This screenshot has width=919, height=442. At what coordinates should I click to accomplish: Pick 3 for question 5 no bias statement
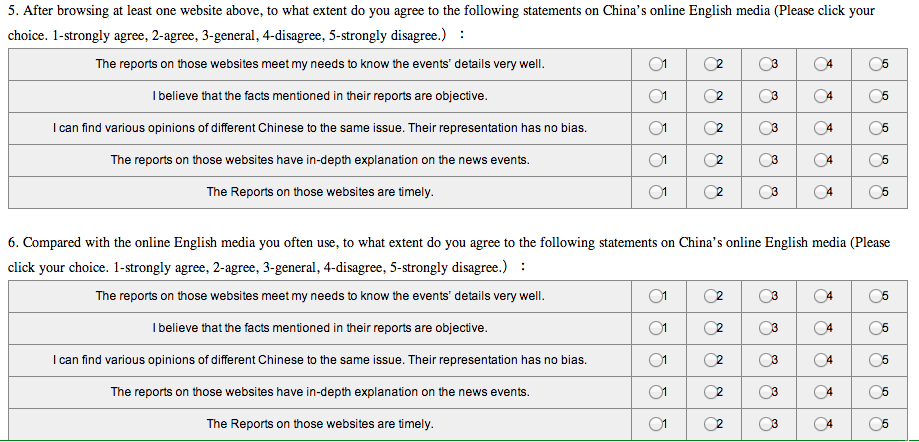(765, 129)
